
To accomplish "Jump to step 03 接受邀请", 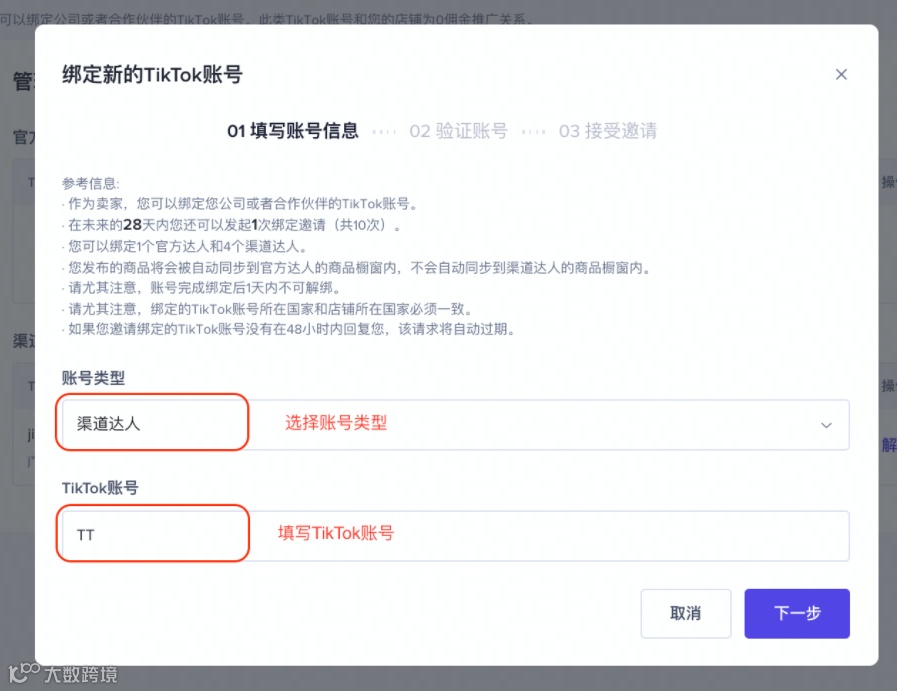I will coord(607,131).
